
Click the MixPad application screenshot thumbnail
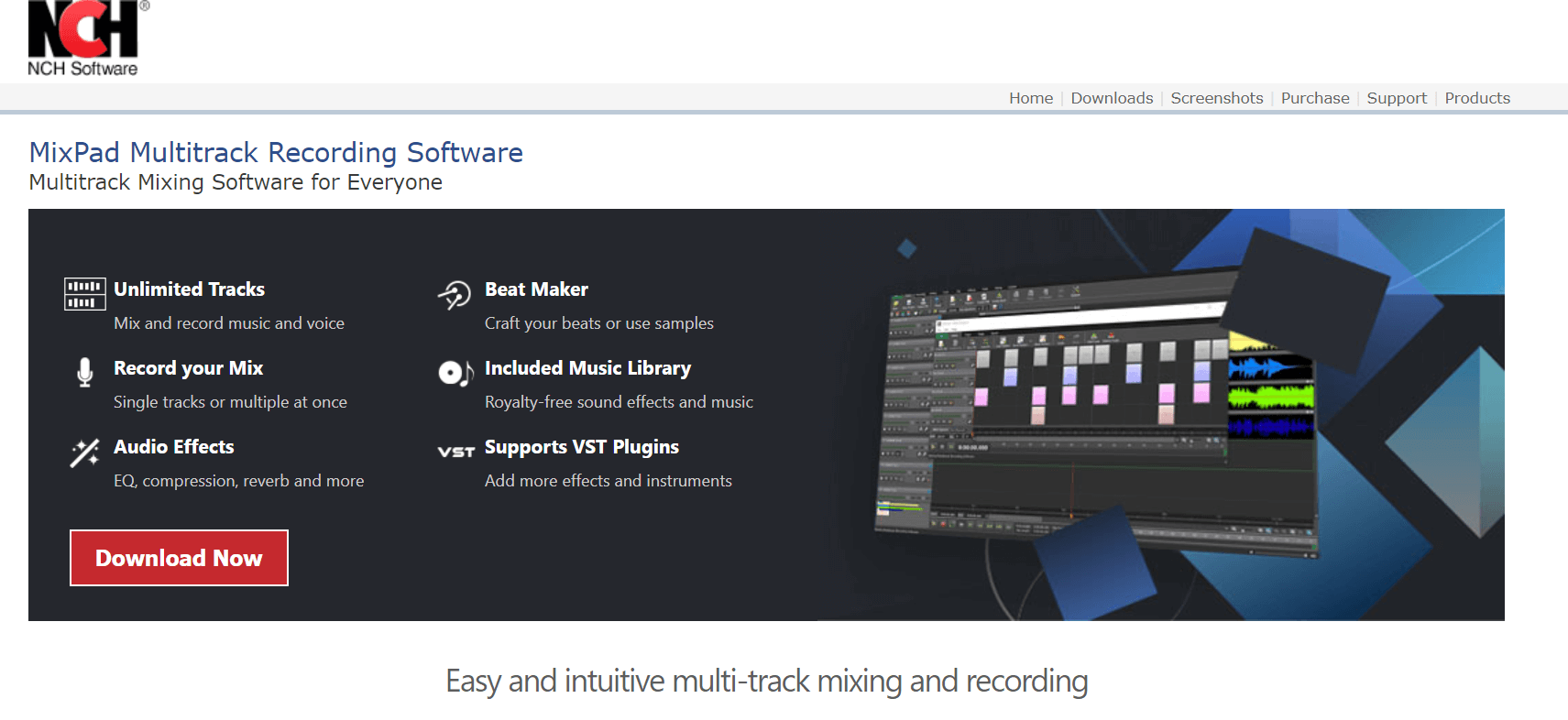(1095, 417)
